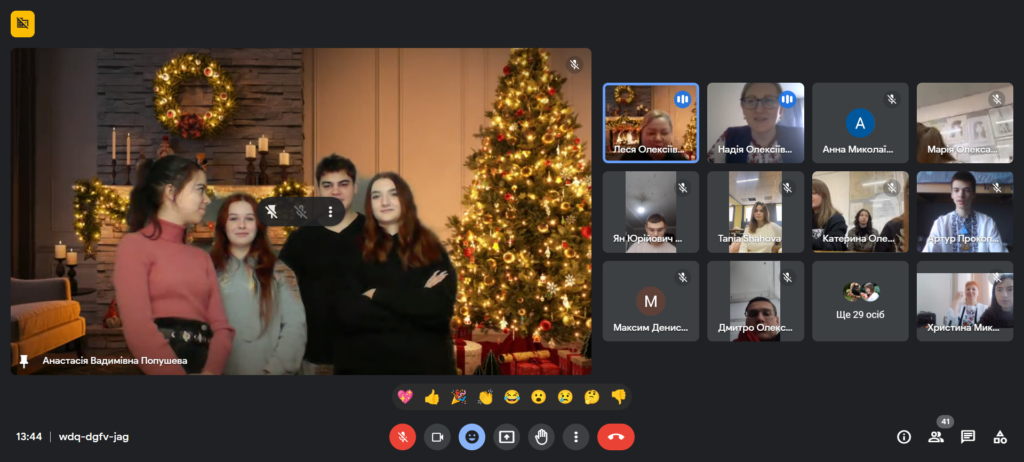Open meeting details info
The width and height of the screenshot is (1024, 462).
pos(904,437)
